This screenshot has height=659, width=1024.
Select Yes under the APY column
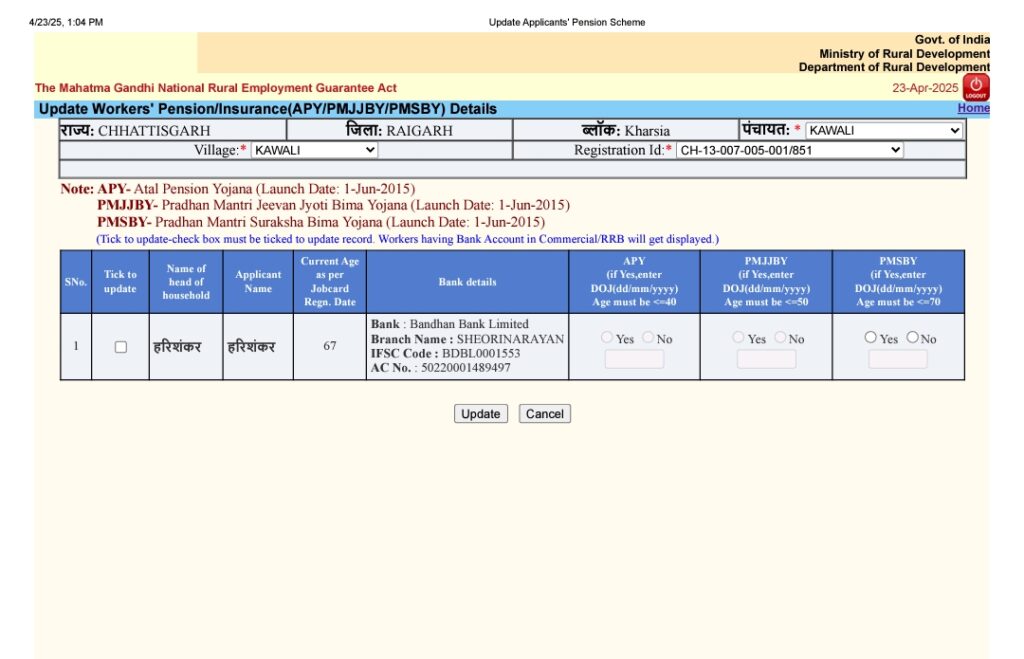pos(608,338)
